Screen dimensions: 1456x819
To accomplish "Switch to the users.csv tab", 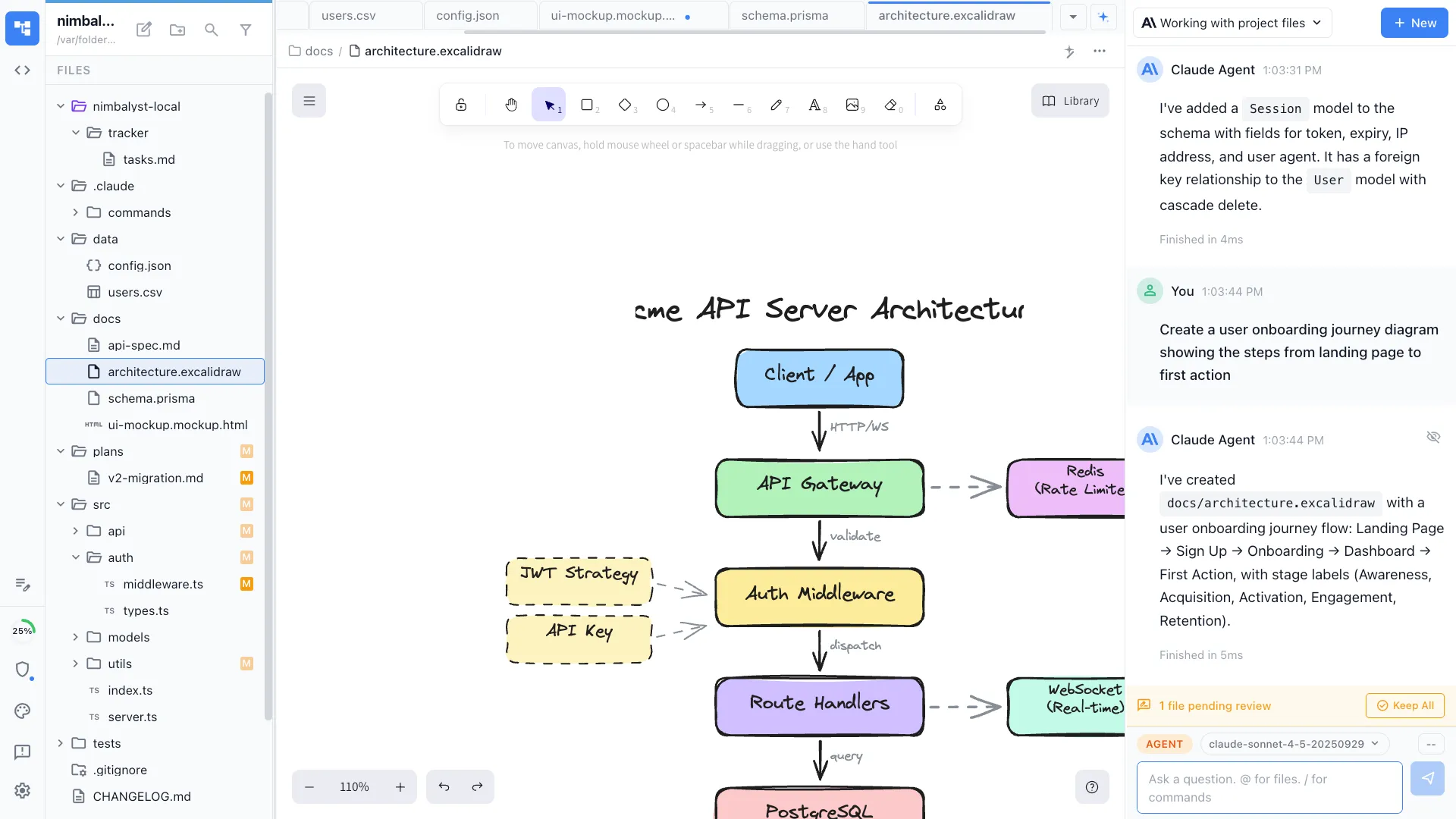I will [347, 14].
